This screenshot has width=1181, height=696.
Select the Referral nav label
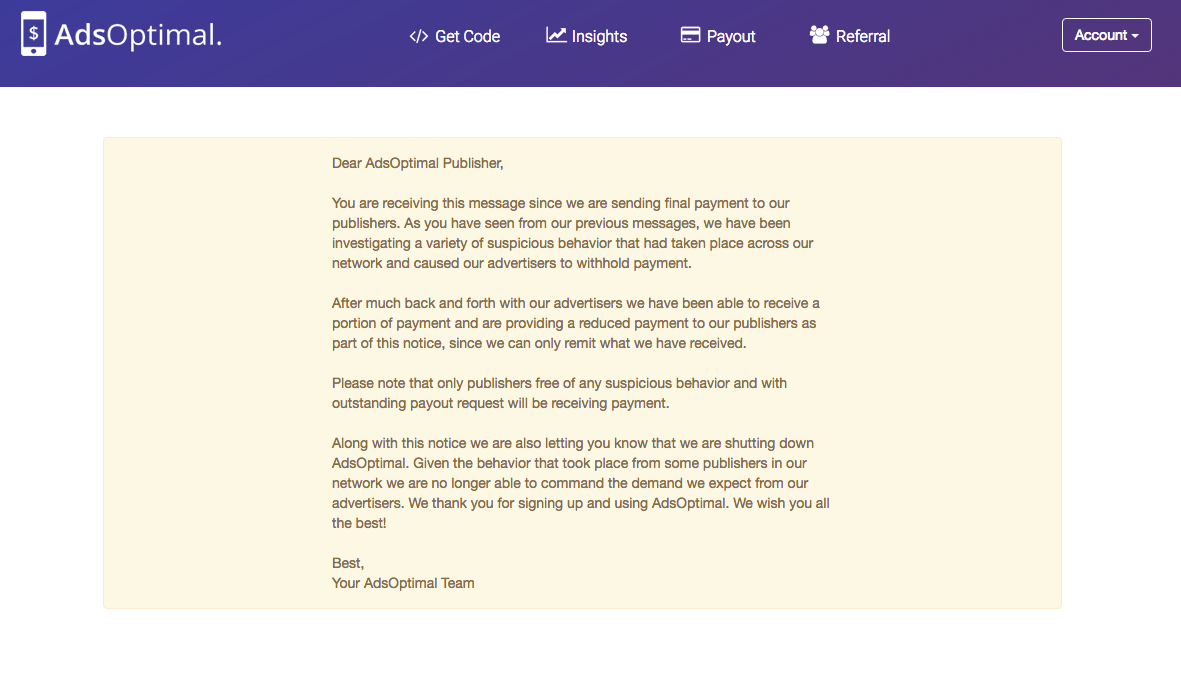point(863,37)
